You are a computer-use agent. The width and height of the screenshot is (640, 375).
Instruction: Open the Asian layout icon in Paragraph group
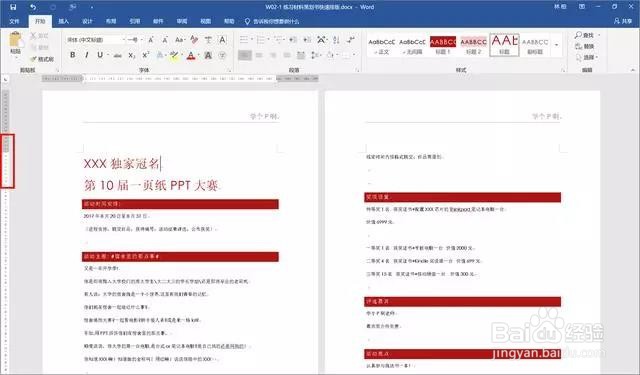click(322, 40)
